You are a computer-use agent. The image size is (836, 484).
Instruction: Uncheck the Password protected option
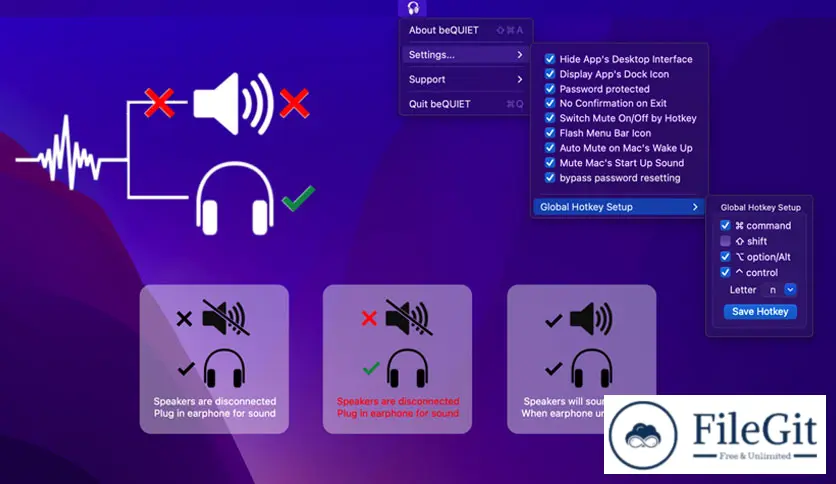tap(550, 89)
